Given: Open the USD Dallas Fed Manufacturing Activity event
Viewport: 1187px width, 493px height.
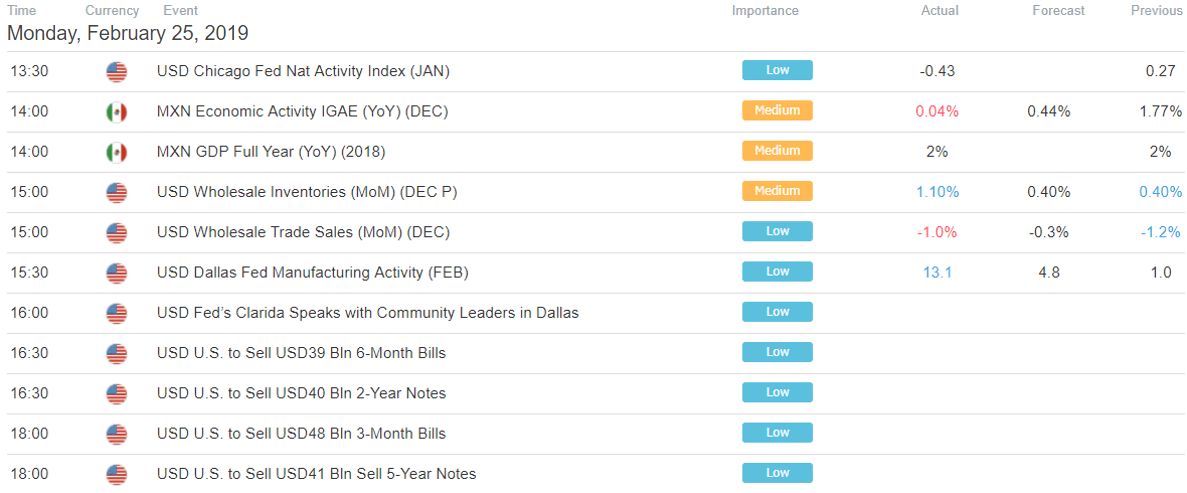Looking at the screenshot, I should [312, 273].
